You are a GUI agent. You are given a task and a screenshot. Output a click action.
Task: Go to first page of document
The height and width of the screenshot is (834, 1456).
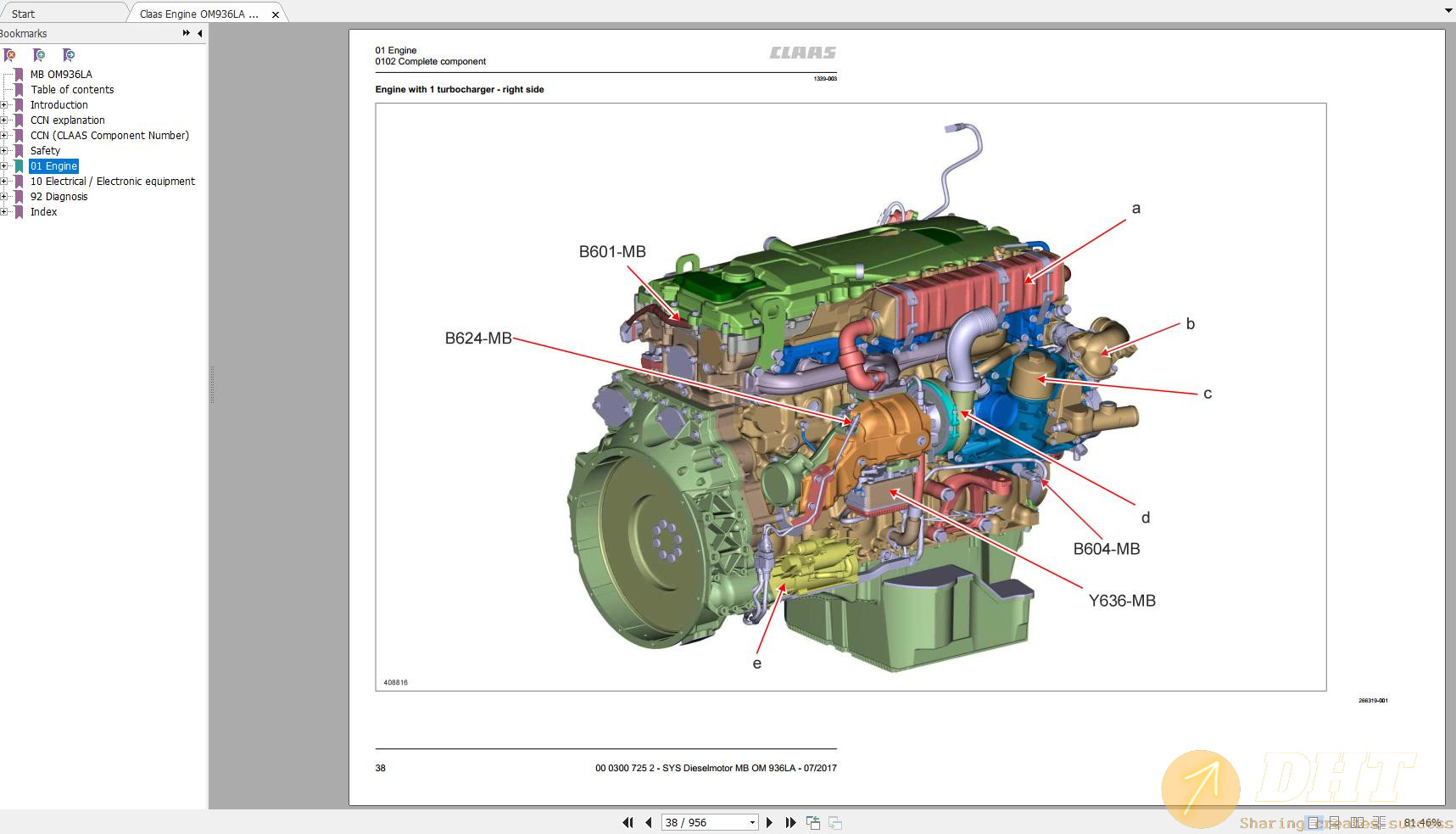[628, 822]
